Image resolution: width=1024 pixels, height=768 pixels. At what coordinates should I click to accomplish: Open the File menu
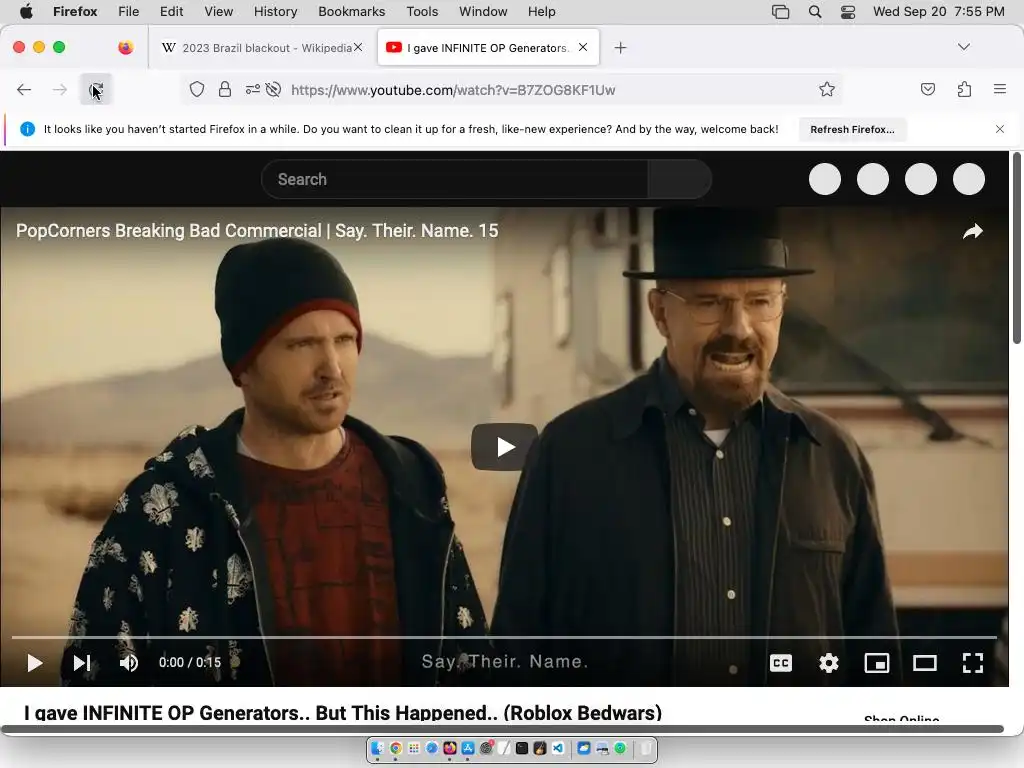(128, 12)
